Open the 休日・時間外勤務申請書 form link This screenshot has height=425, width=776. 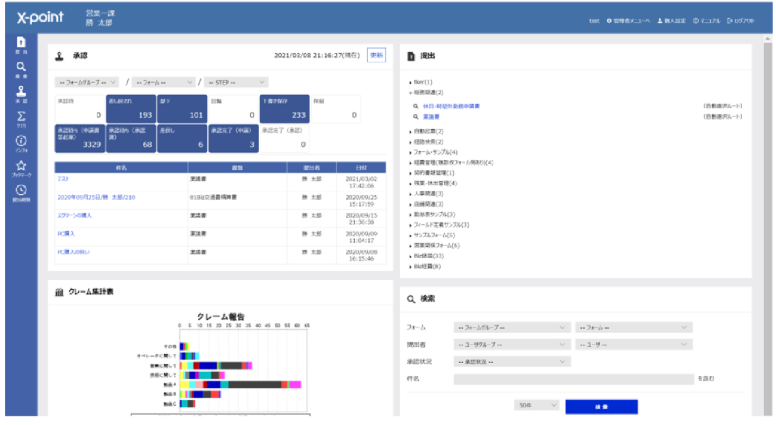pyautogui.click(x=451, y=106)
